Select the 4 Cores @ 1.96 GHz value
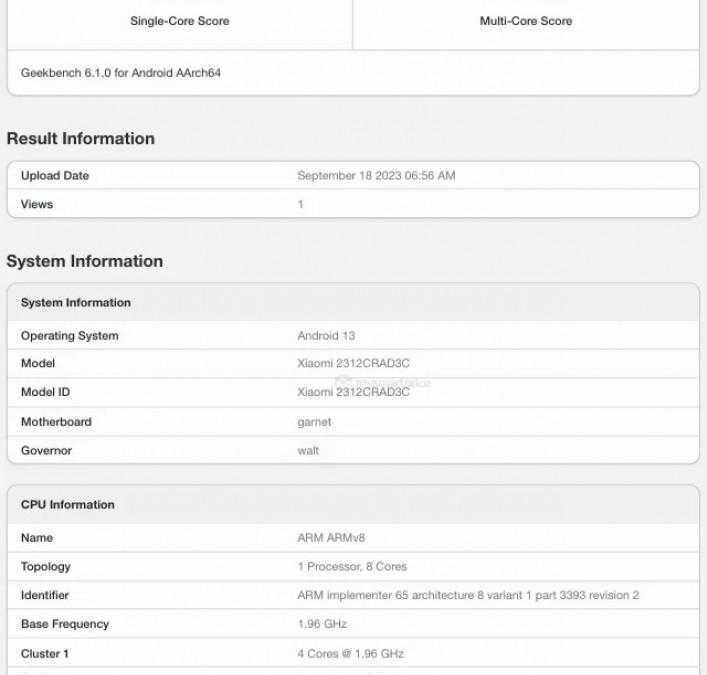This screenshot has height=675, width=707. 350,654
